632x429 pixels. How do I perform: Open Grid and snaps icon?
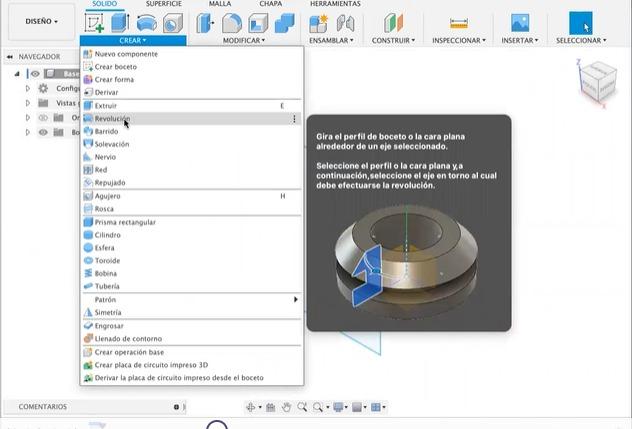pos(357,407)
